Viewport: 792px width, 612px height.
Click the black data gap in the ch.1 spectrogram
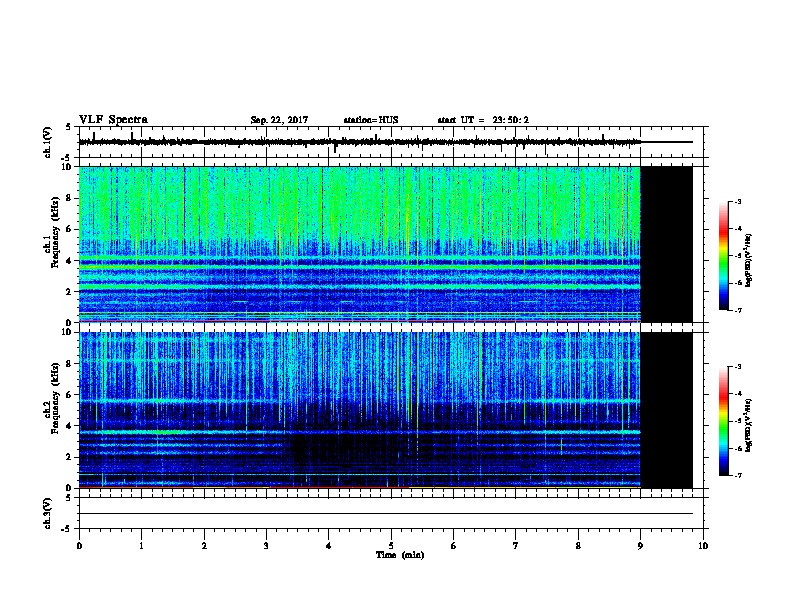coord(666,244)
